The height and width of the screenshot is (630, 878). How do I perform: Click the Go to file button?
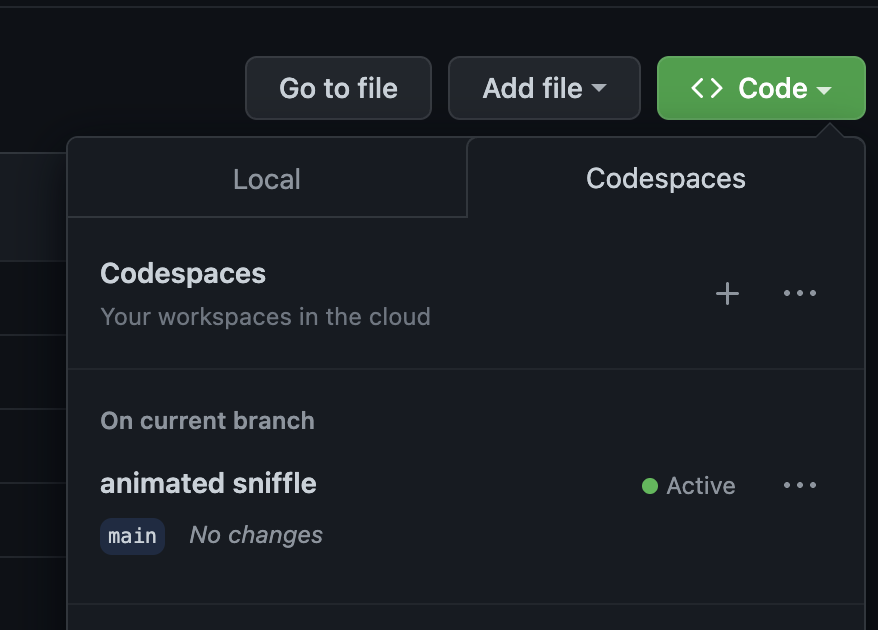(x=338, y=88)
